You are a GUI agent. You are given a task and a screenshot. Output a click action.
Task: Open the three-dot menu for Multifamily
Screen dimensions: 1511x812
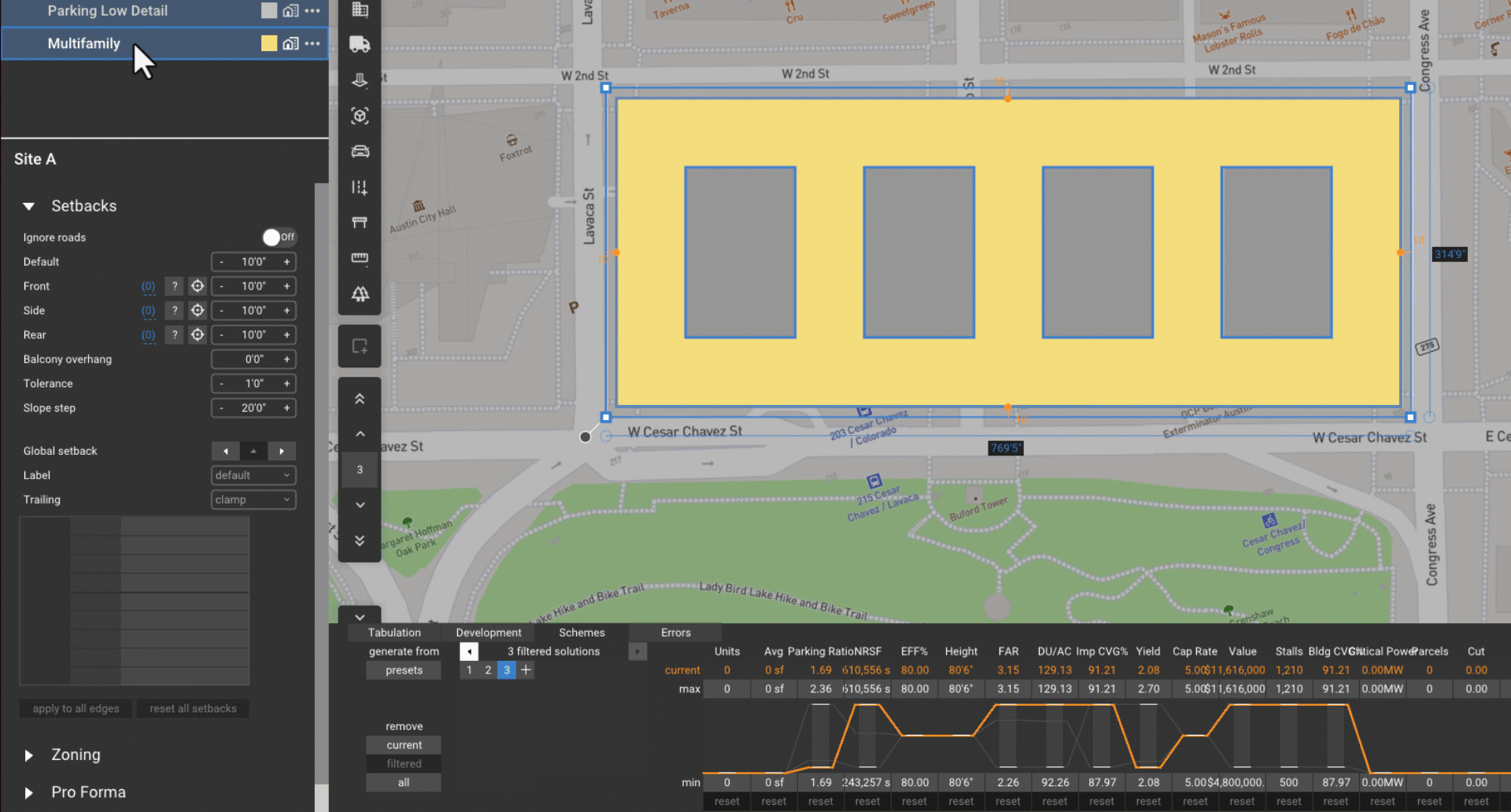point(312,43)
